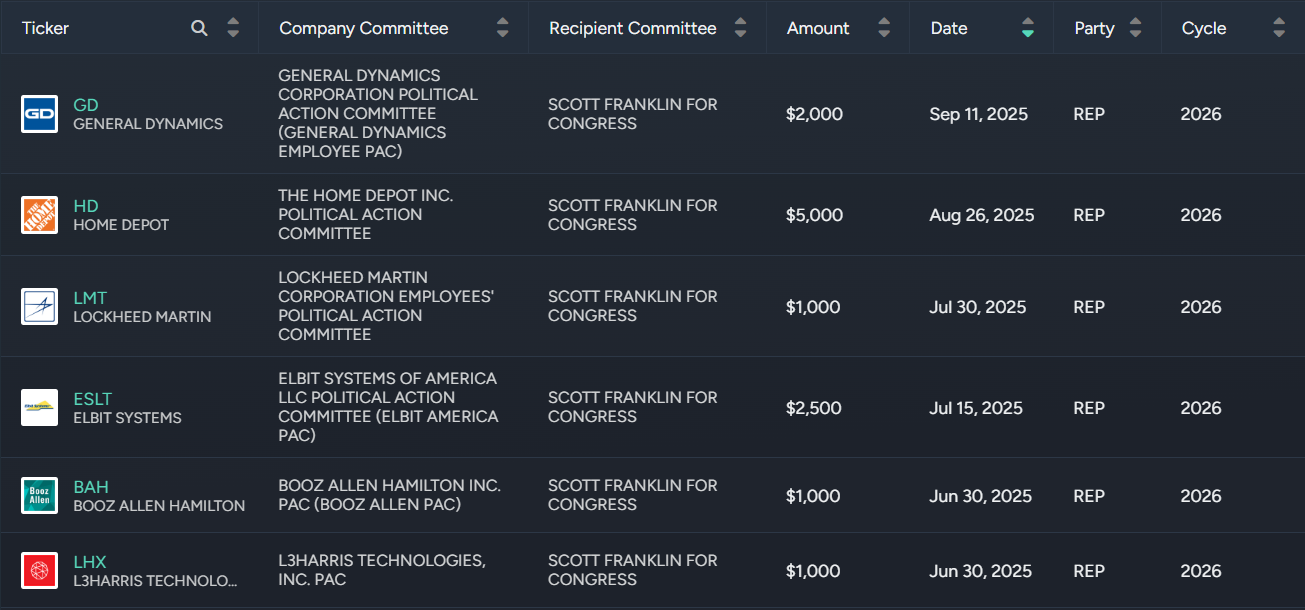Click the L3Harris logo icon
Image resolution: width=1305 pixels, height=610 pixels.
tap(40, 571)
